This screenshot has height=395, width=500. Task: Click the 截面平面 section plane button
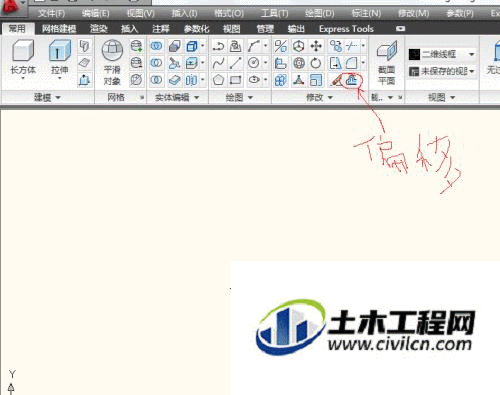click(387, 62)
